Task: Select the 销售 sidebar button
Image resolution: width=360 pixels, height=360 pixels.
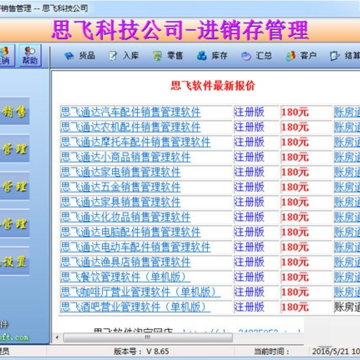Action: pos(14,111)
